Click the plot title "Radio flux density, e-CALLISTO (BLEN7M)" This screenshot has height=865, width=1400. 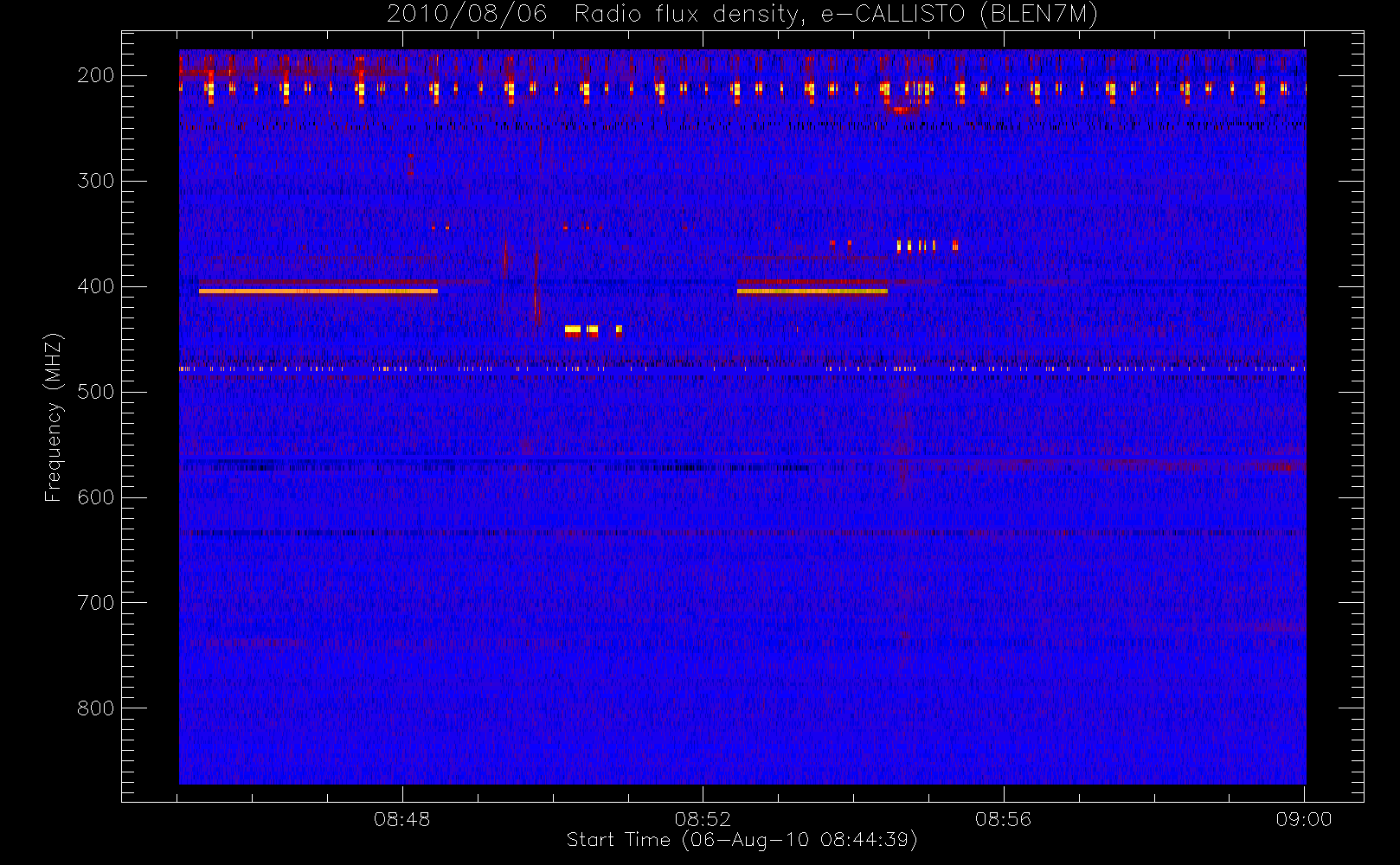point(836,15)
